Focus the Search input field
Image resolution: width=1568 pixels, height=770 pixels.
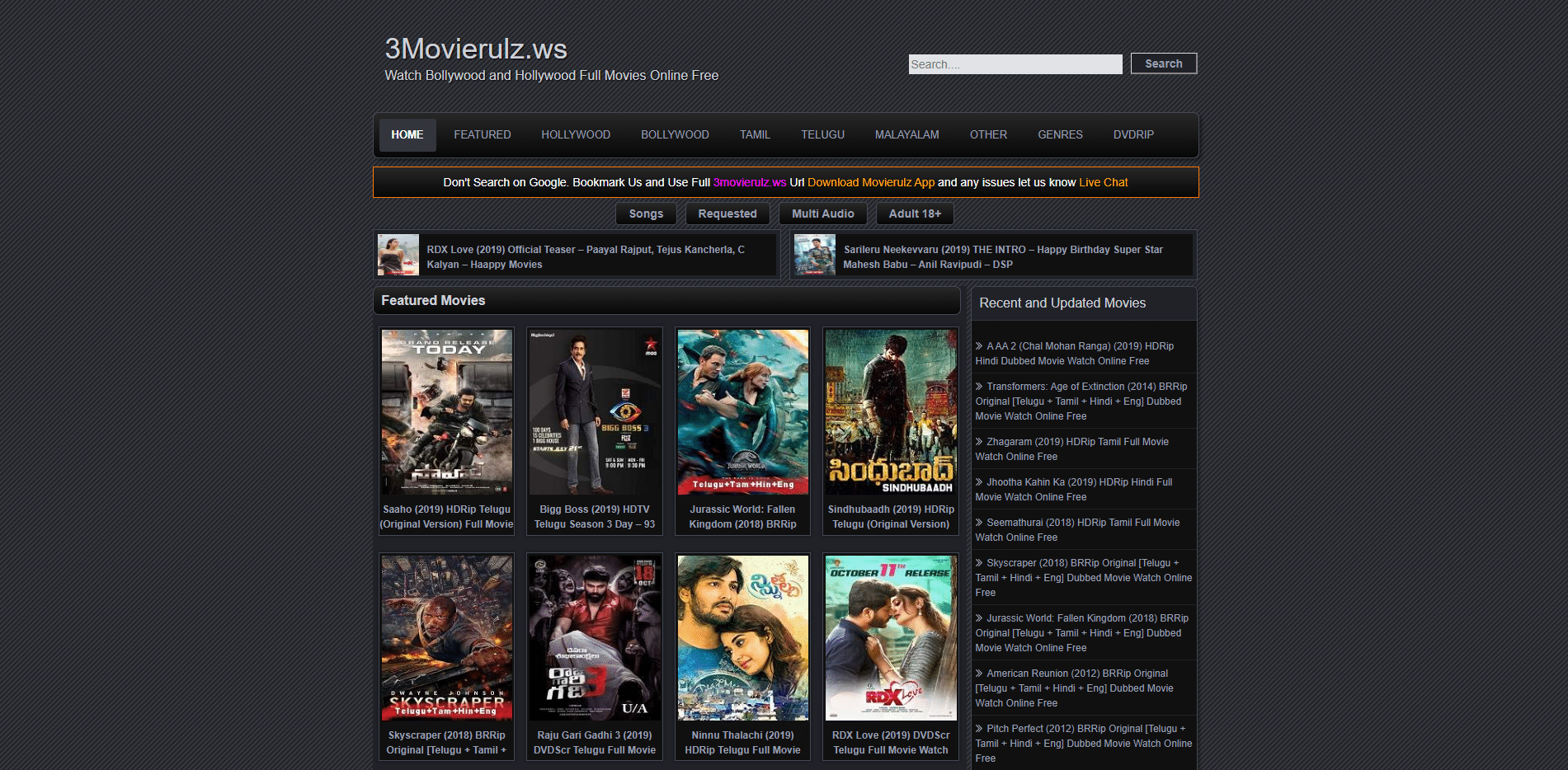tap(1015, 64)
